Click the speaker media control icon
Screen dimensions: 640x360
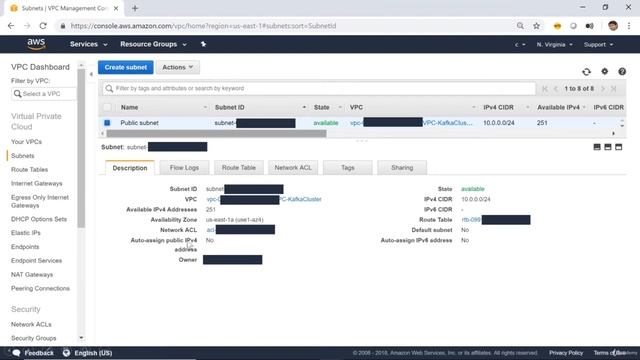click(x=589, y=26)
